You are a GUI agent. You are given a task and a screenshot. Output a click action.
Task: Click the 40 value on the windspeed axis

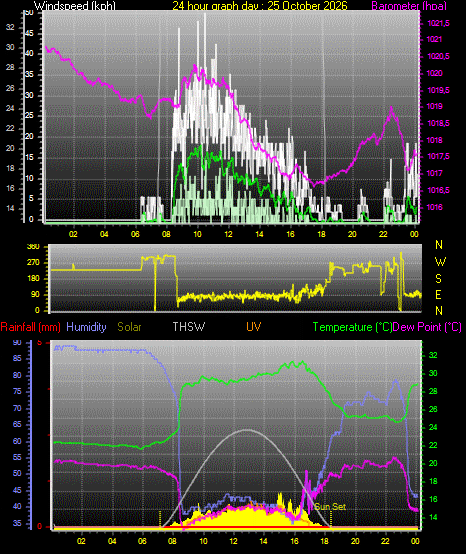coord(29,54)
